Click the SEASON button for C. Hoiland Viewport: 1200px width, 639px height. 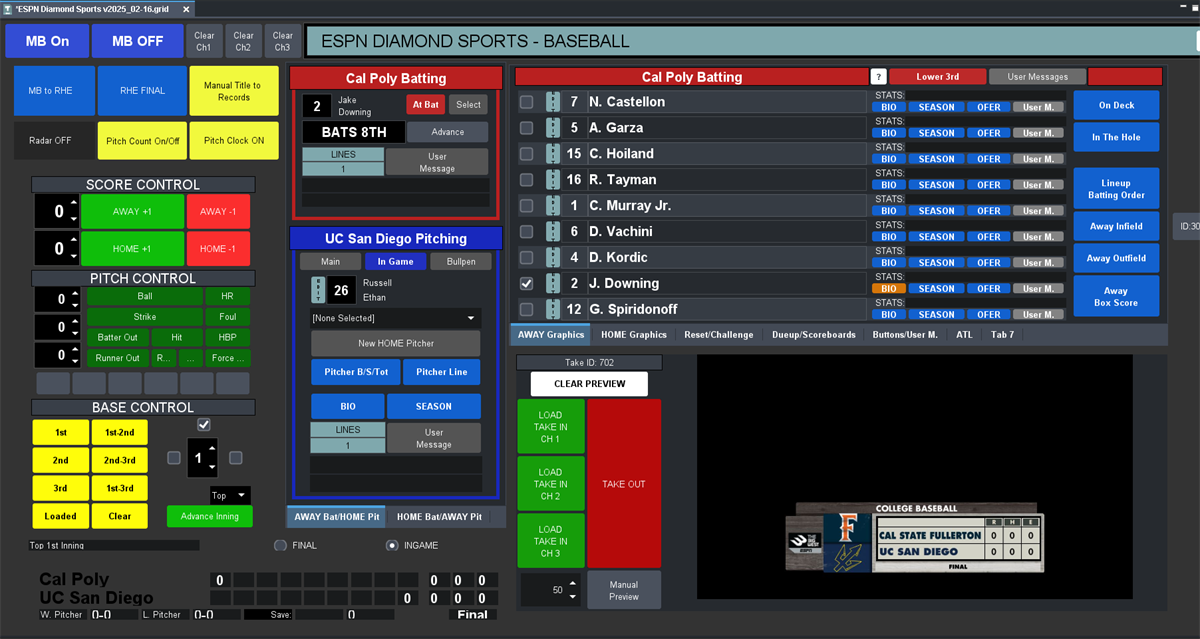(x=937, y=159)
